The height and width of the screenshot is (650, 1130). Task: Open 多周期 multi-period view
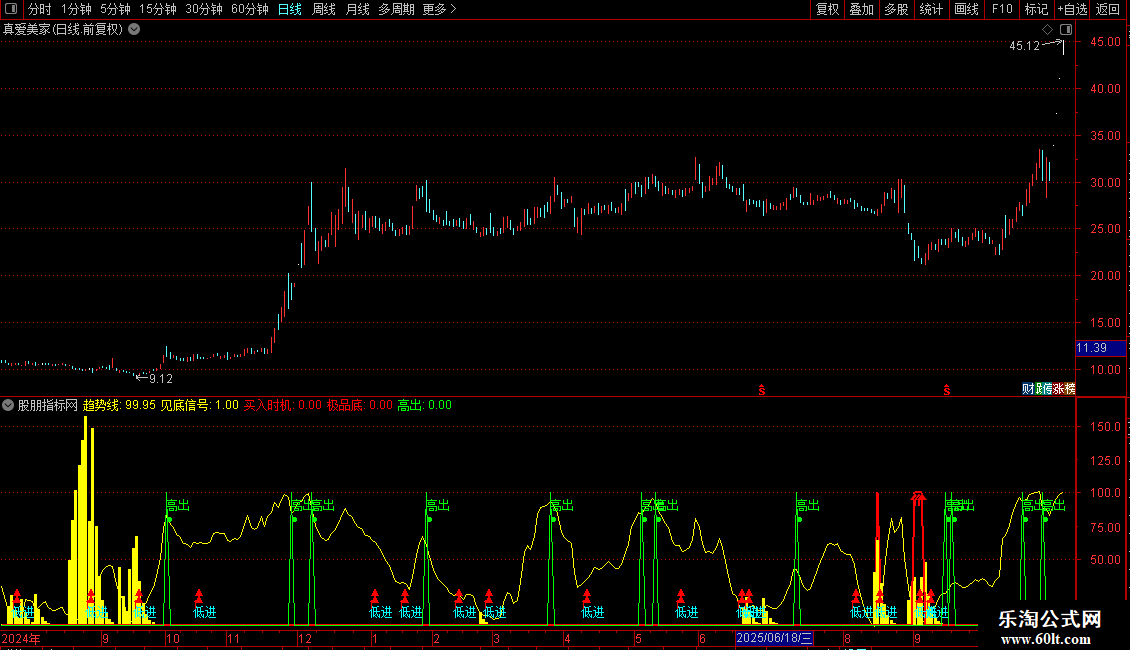pyautogui.click(x=396, y=9)
